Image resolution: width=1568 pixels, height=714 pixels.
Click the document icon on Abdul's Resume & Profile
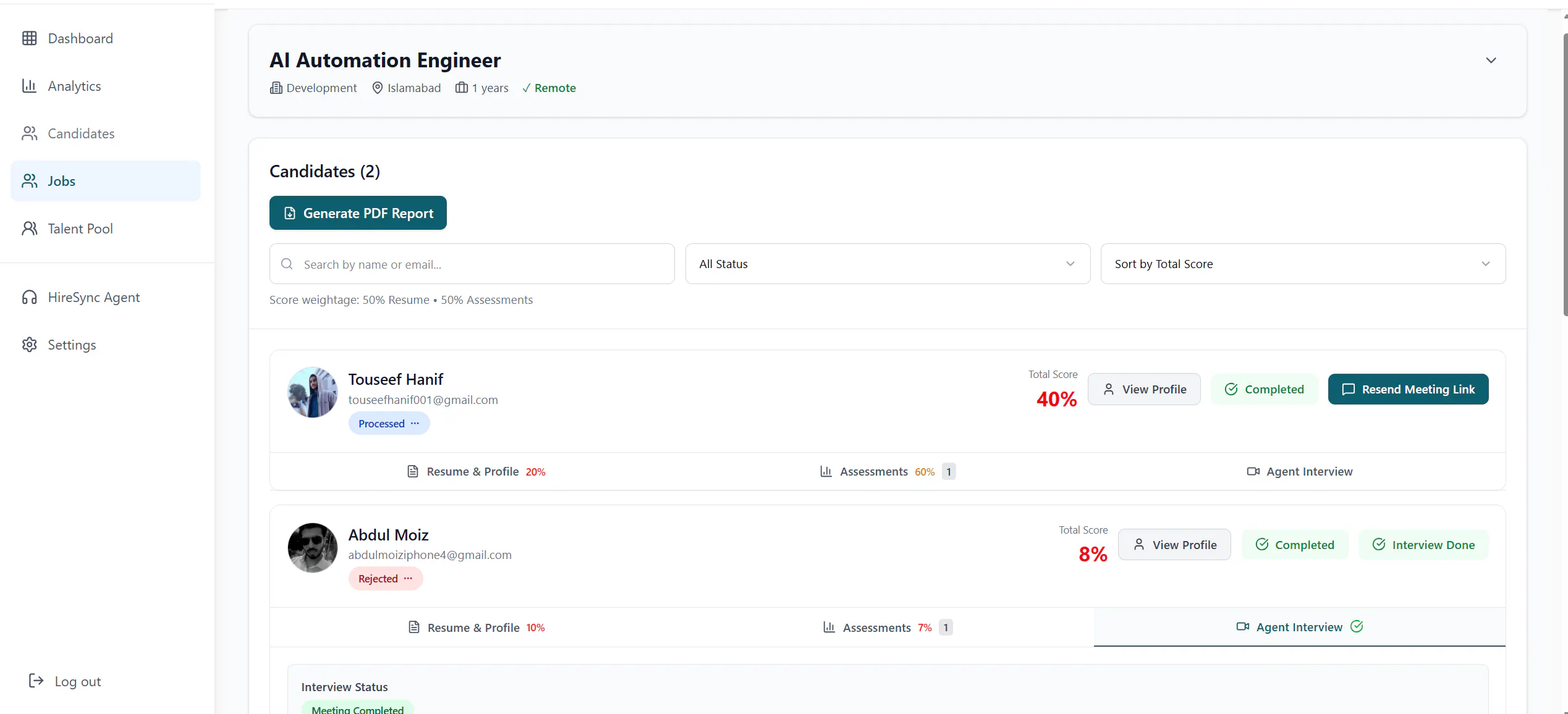coord(414,628)
